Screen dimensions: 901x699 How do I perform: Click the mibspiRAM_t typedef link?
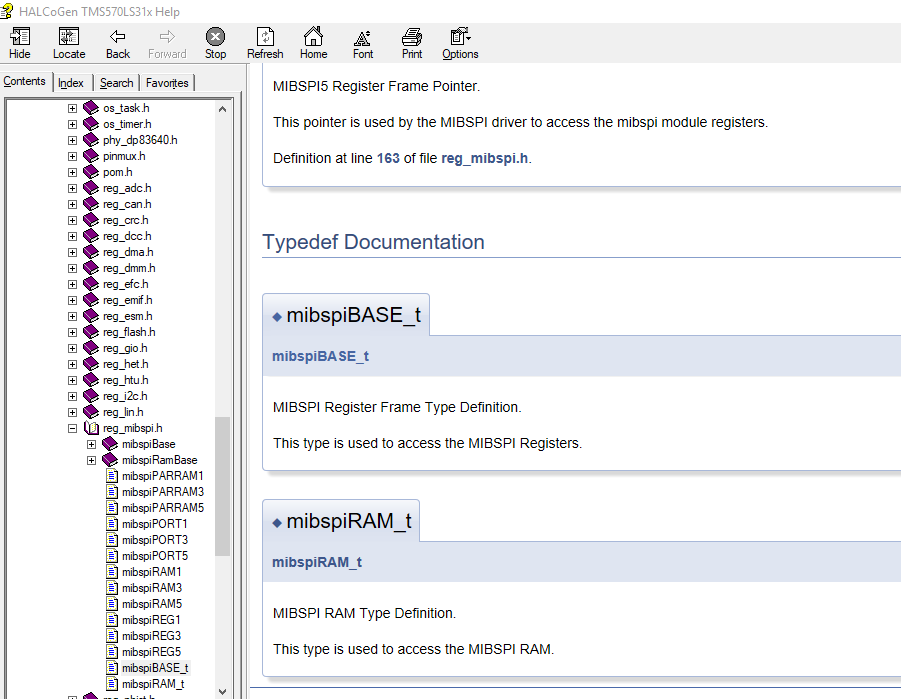coord(317,562)
